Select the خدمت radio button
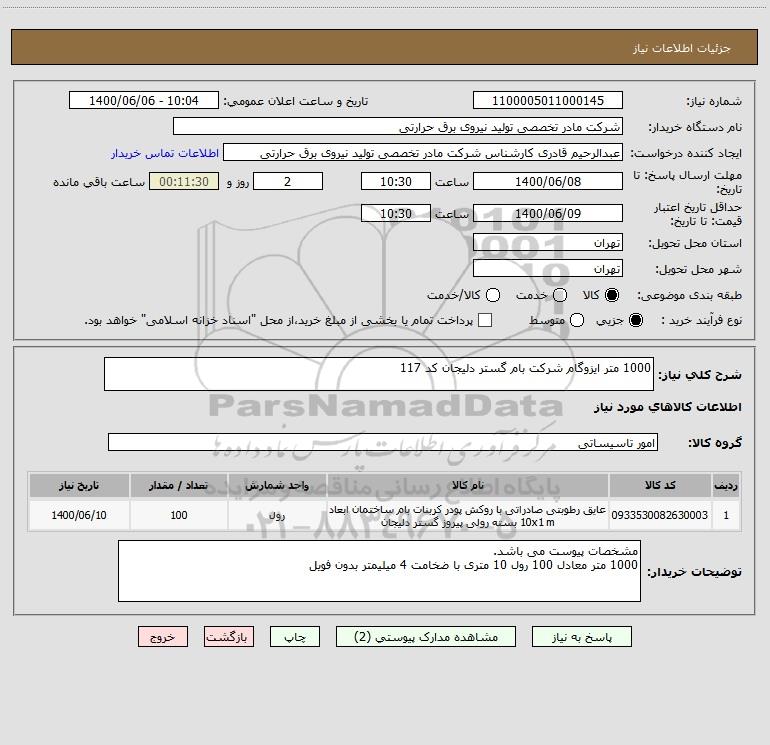 pyautogui.click(x=560, y=295)
